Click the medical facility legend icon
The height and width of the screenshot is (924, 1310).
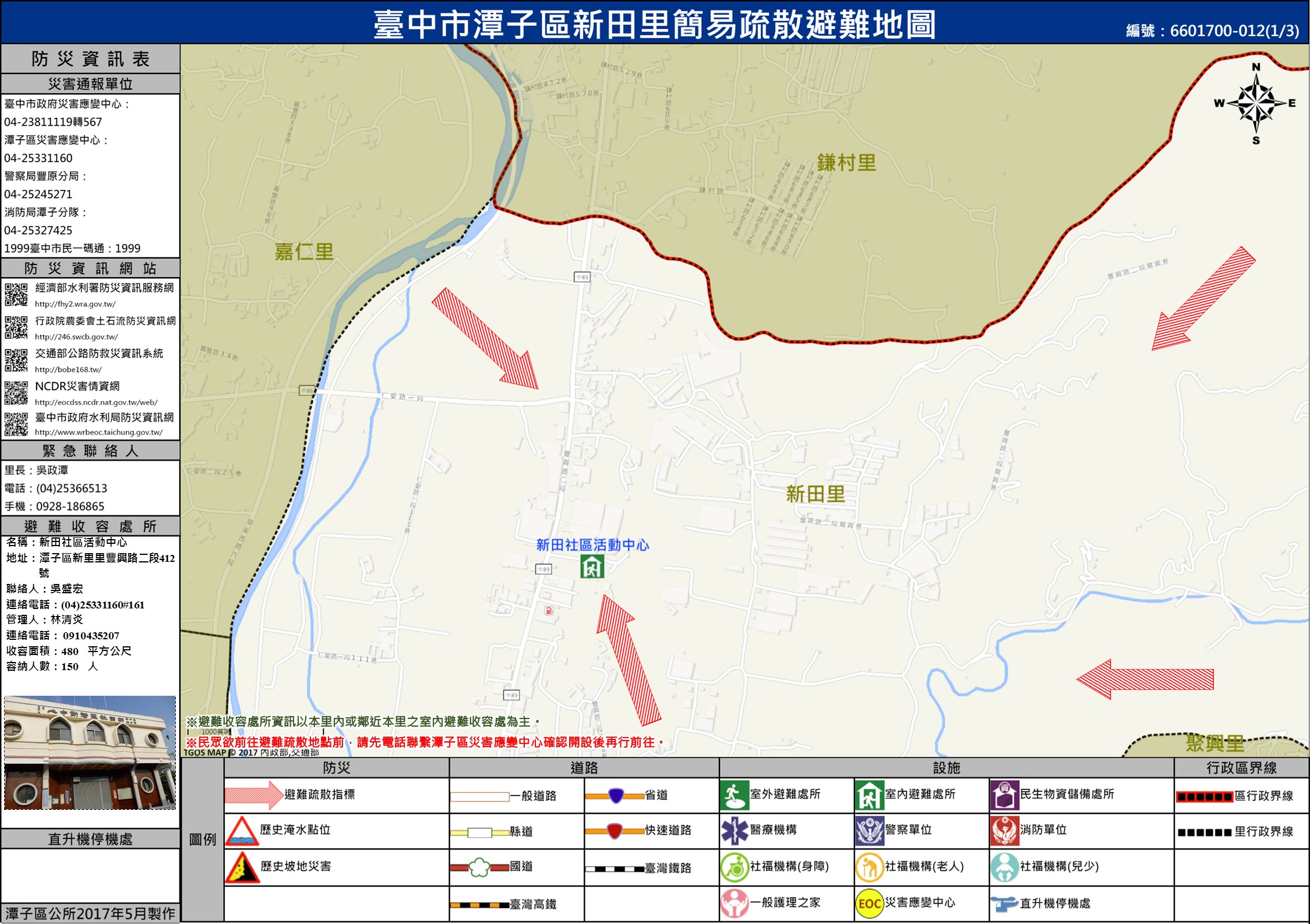pyautogui.click(x=734, y=831)
